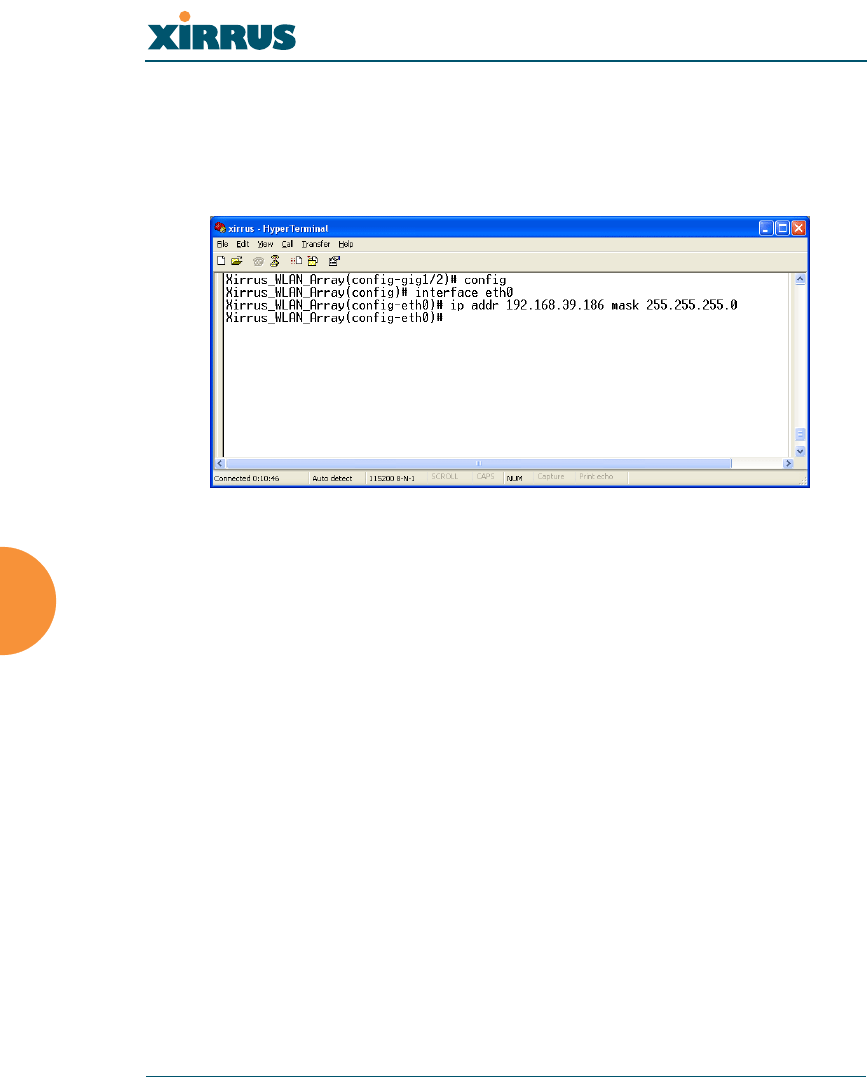Screen dimensions: 867x1077
Task: Click the horizontal scrollbar thumb
Action: click(479, 464)
